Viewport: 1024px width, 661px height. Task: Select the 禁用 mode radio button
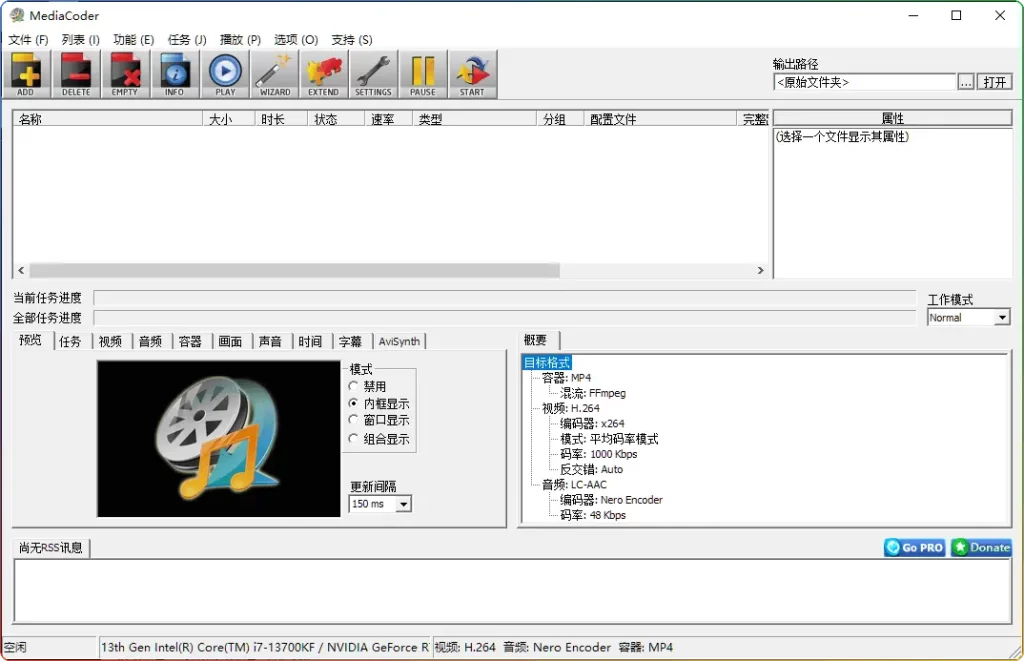353,386
